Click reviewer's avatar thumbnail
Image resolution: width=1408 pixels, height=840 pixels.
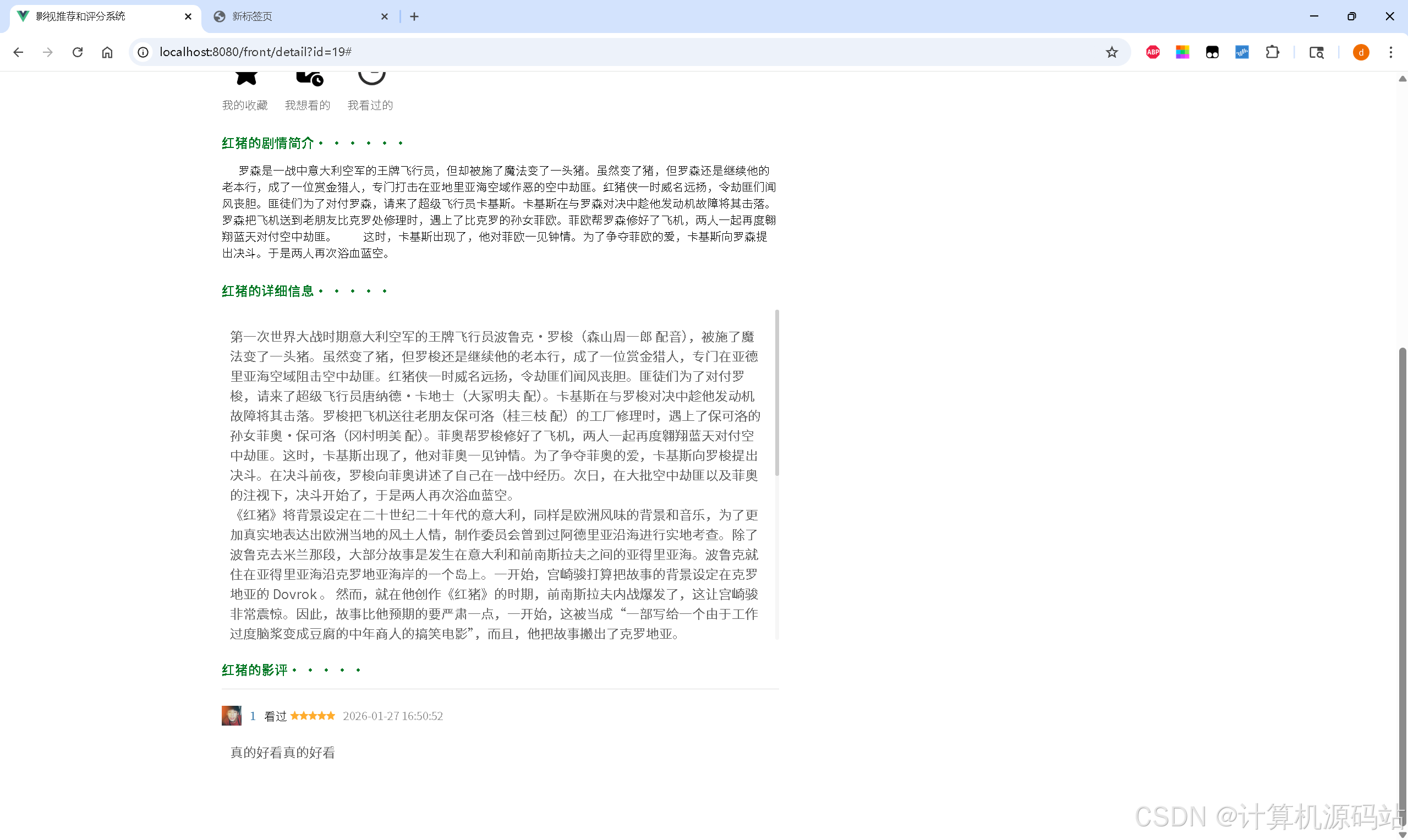coord(231,716)
